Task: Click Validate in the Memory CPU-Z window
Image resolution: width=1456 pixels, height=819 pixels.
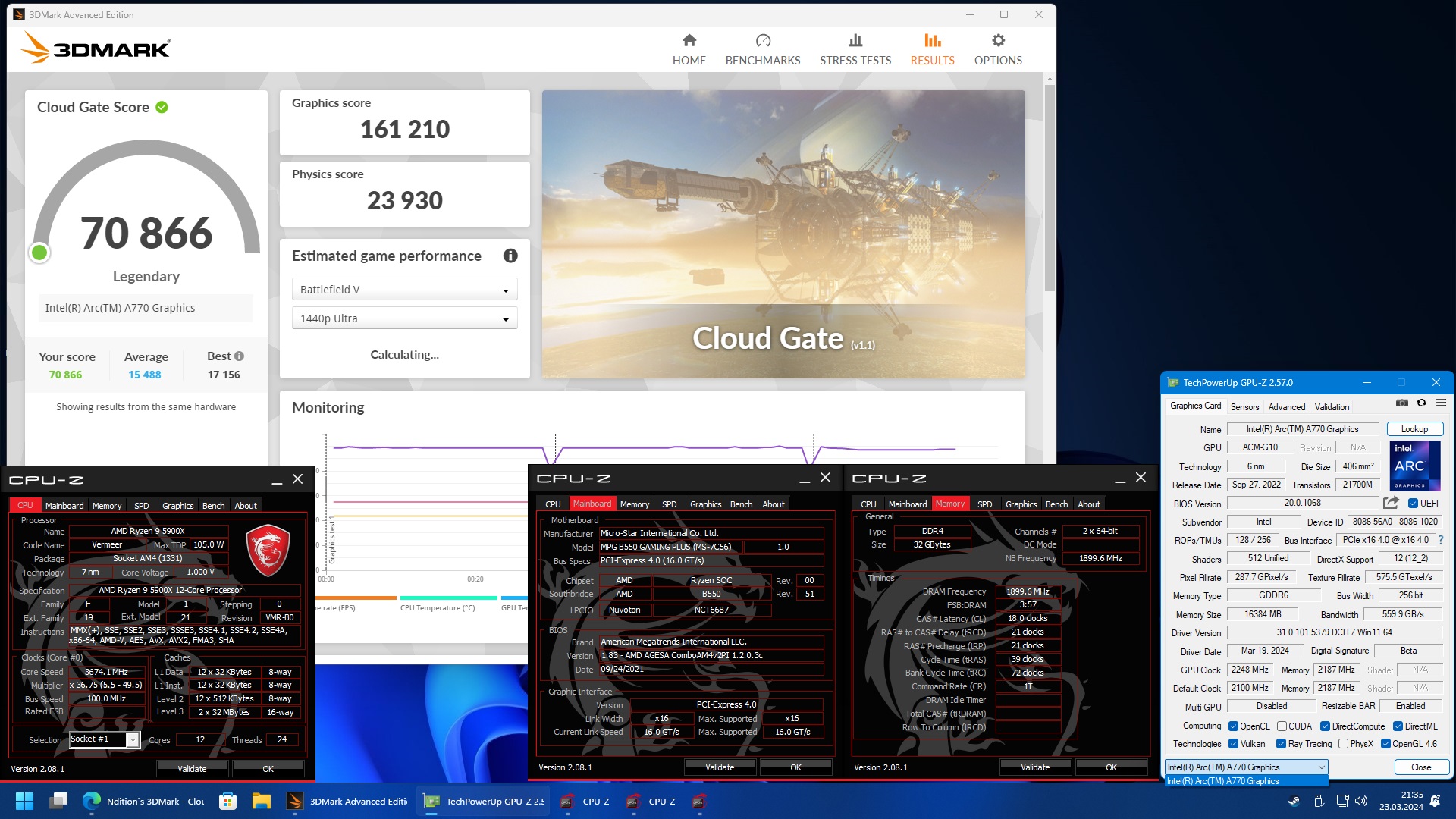Action: click(x=1035, y=767)
